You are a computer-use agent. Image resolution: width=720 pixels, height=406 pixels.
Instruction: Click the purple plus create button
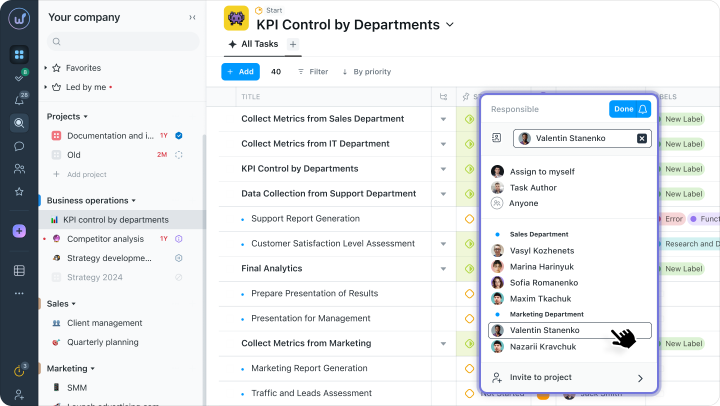[x=19, y=231]
